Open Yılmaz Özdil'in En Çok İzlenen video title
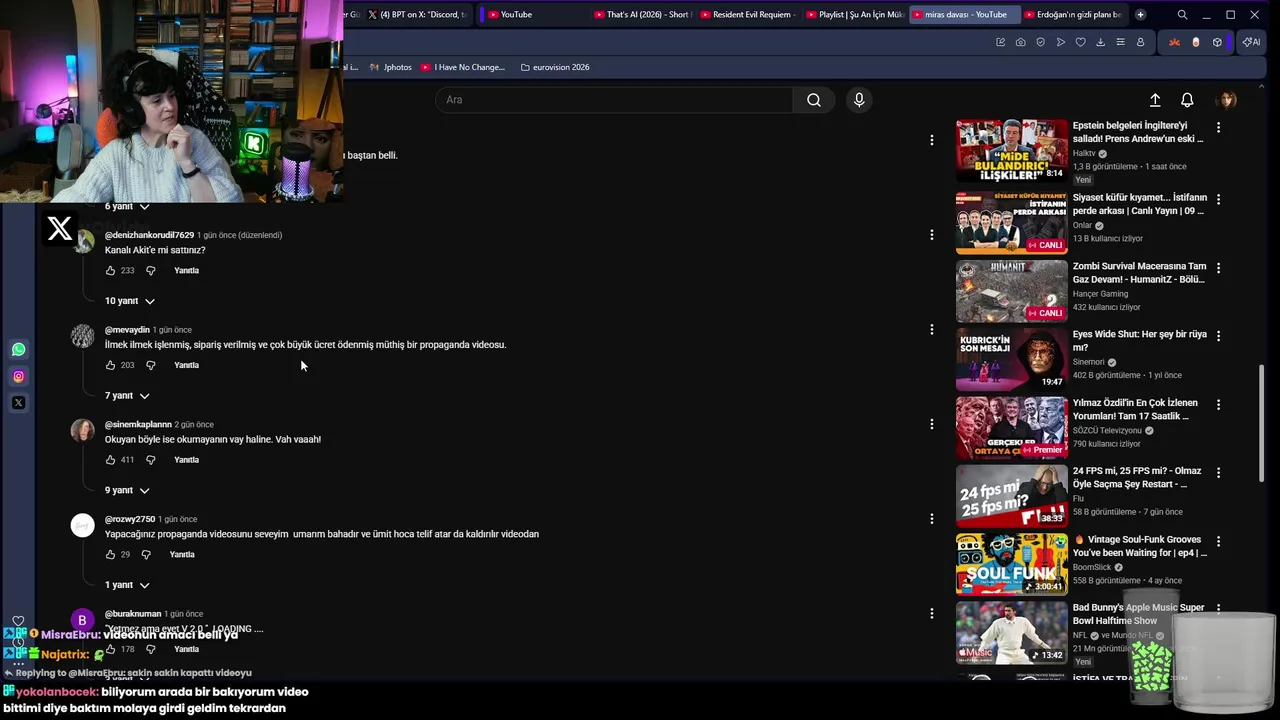The image size is (1280, 720). coord(1139,409)
